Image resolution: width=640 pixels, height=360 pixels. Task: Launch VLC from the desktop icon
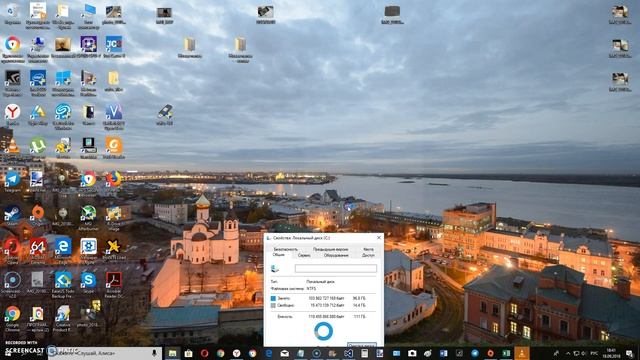point(12,147)
